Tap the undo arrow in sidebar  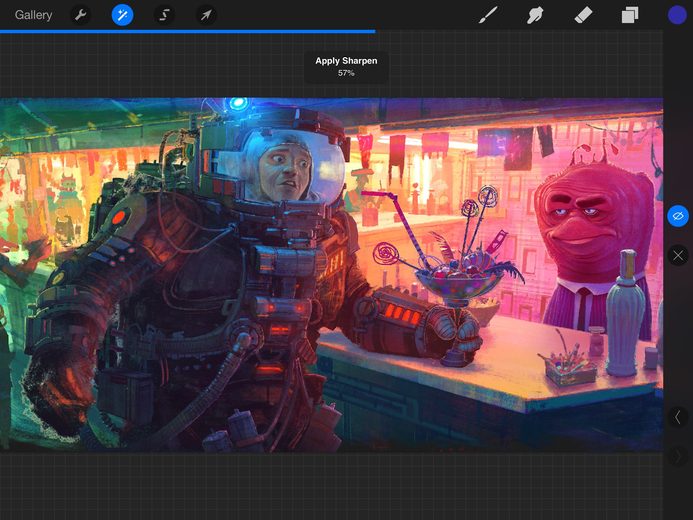point(678,417)
